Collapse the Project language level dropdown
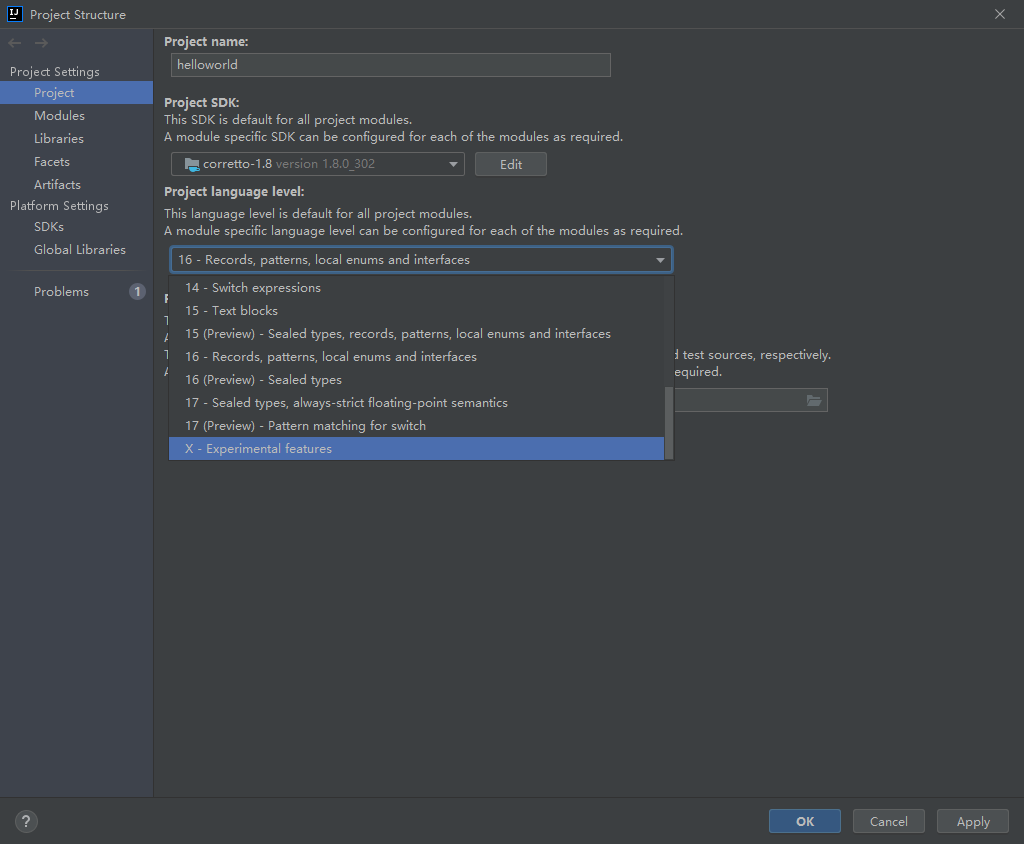 660,260
